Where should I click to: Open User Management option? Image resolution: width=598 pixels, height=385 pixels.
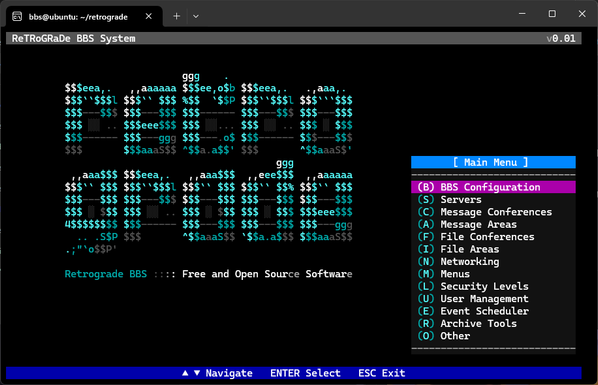(x=493, y=299)
